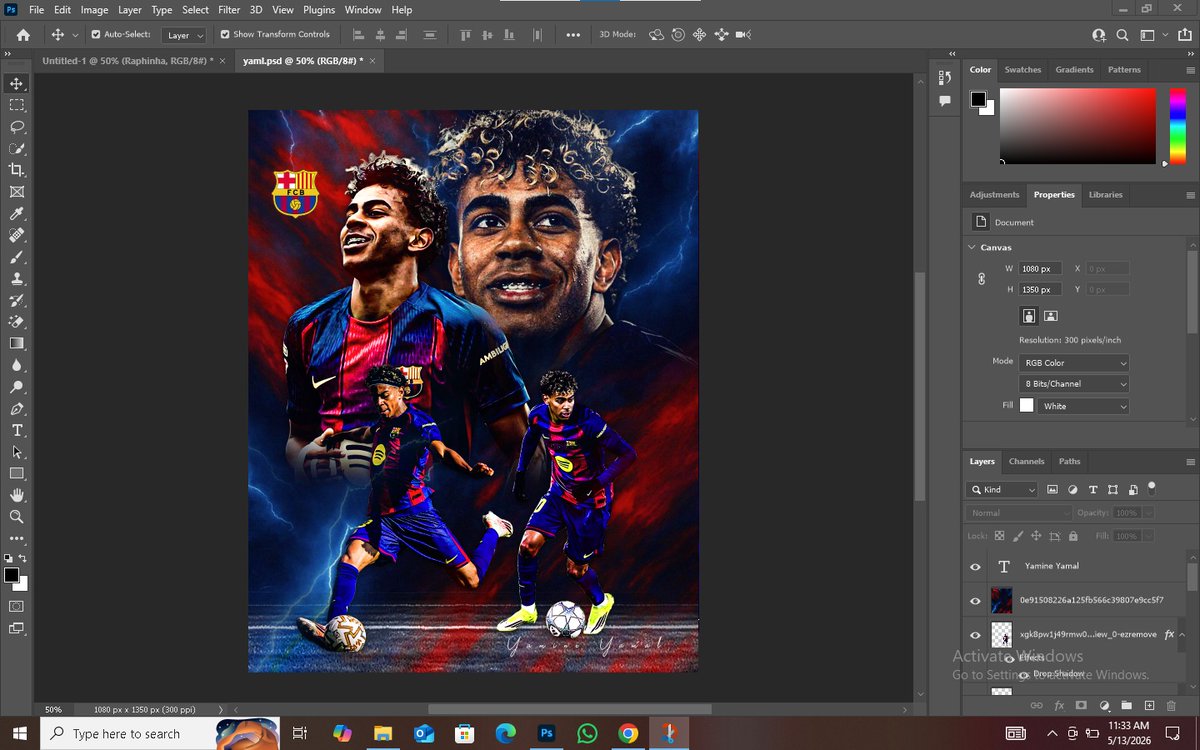1200x750 pixels.
Task: Open the Filter menu
Action: point(229,10)
